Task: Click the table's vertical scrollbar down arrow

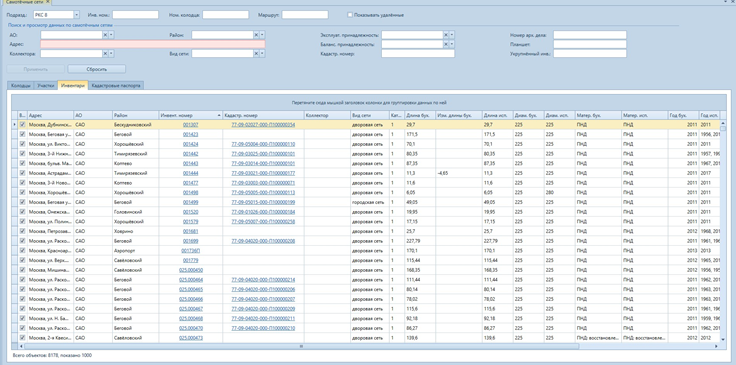Action: pos(723,339)
